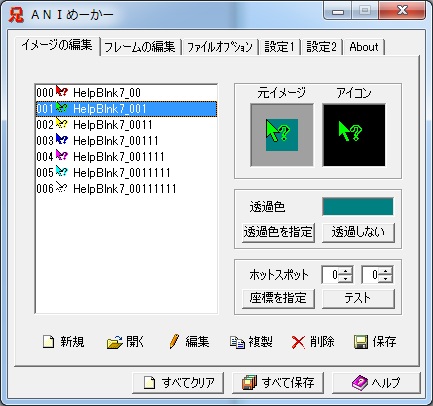Viewport: 433px width, 406px height.
Task: Select list row HelpBlnk7_001111
Action: point(126,157)
